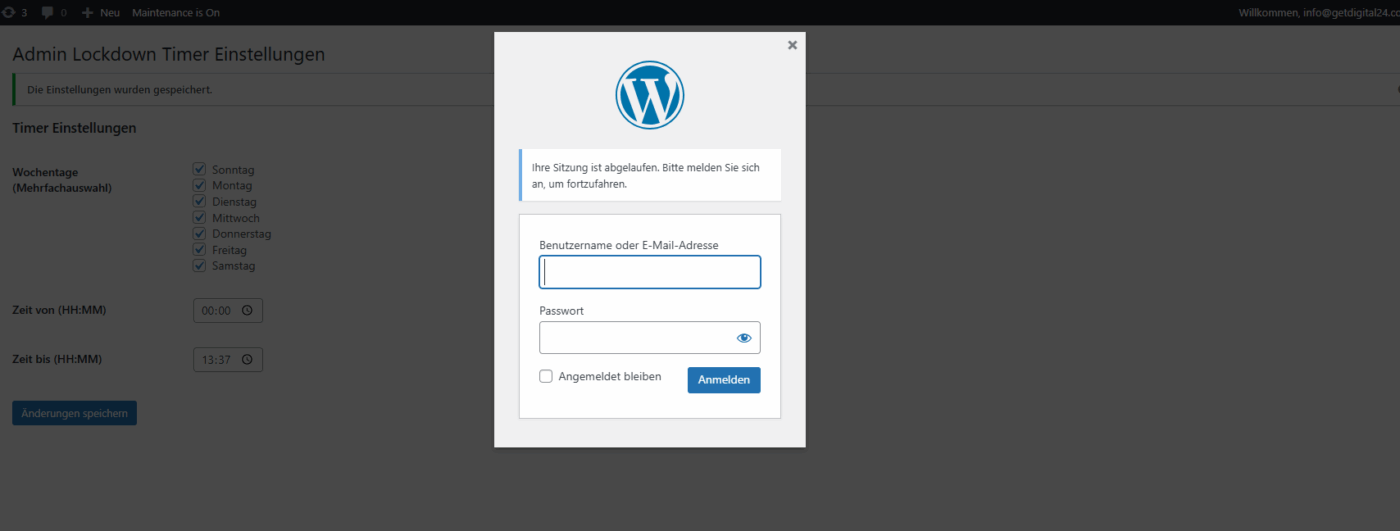Enable Angemeldet bleiben checkbox
Screen dimensions: 1400x531
coord(546,376)
